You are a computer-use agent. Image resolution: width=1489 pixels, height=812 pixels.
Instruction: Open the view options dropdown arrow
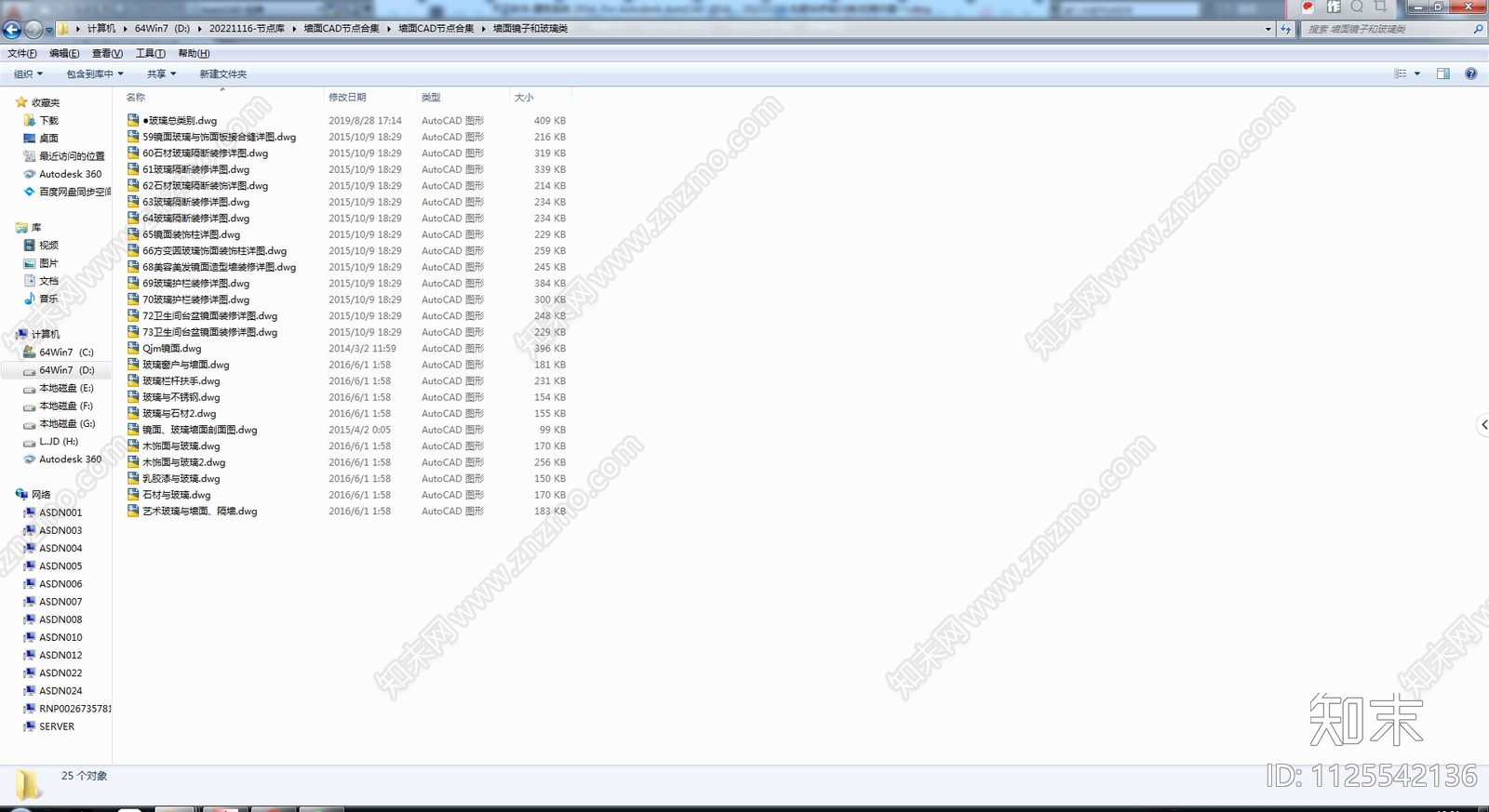pyautogui.click(x=1417, y=73)
